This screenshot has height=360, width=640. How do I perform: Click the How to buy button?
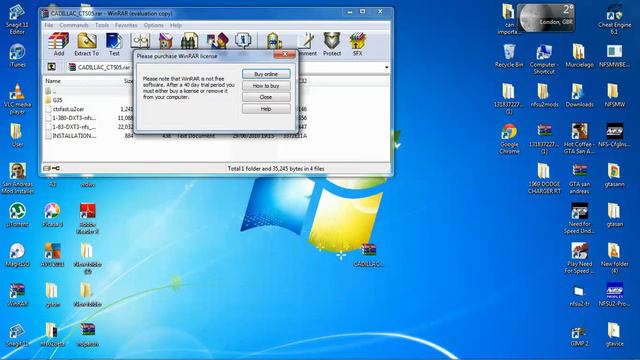pyautogui.click(x=266, y=86)
